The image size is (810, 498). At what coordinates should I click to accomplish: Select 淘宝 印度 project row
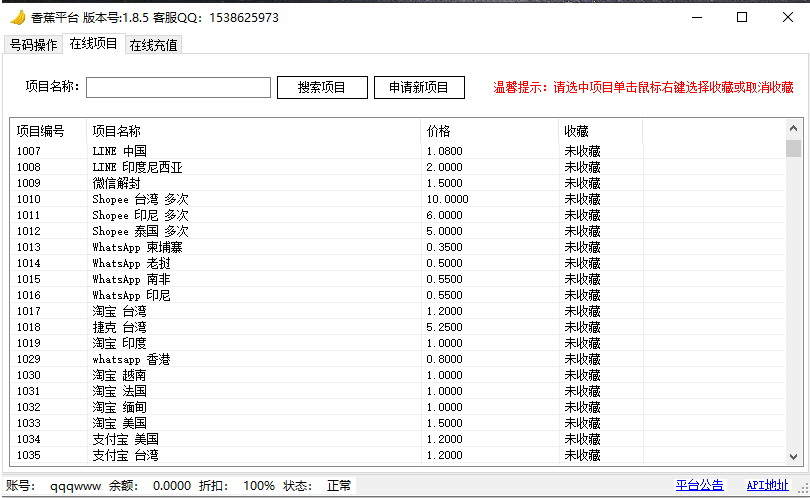(398, 343)
